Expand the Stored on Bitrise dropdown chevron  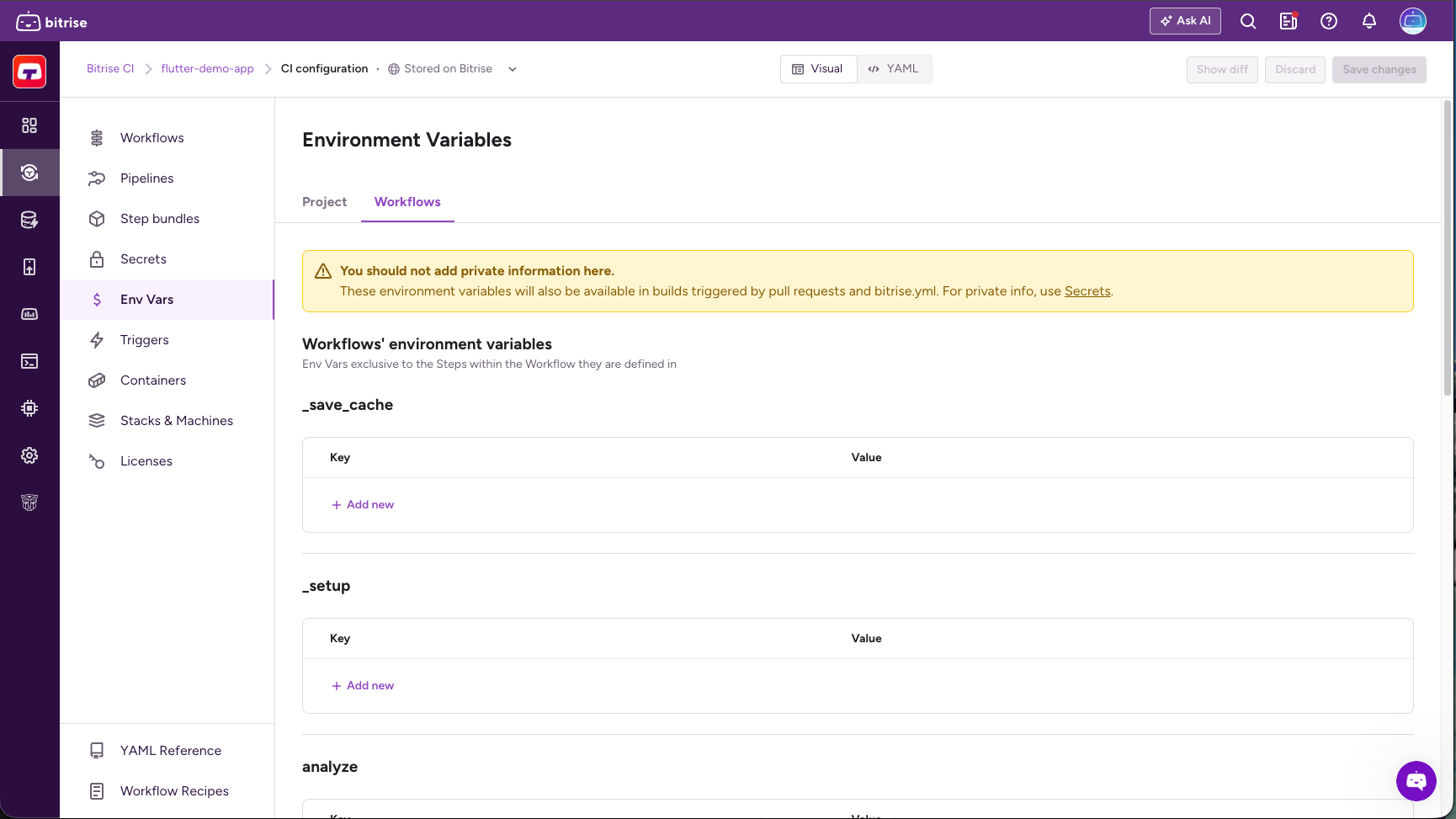click(x=513, y=69)
